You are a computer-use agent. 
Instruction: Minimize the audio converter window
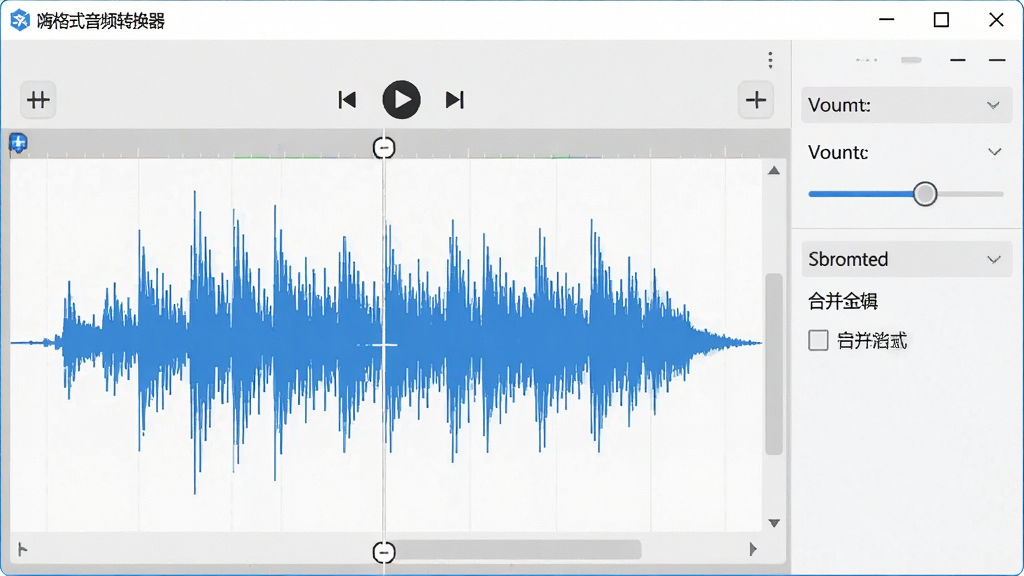[886, 20]
